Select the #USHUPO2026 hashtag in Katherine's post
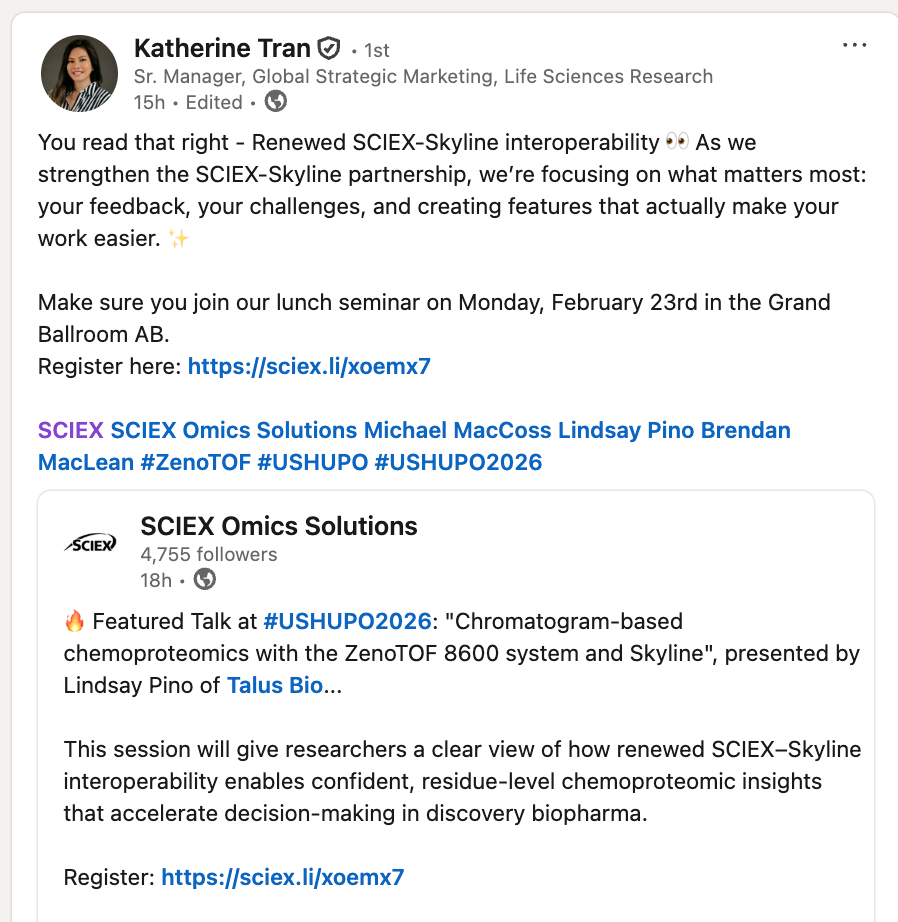The image size is (898, 922). coord(463,462)
